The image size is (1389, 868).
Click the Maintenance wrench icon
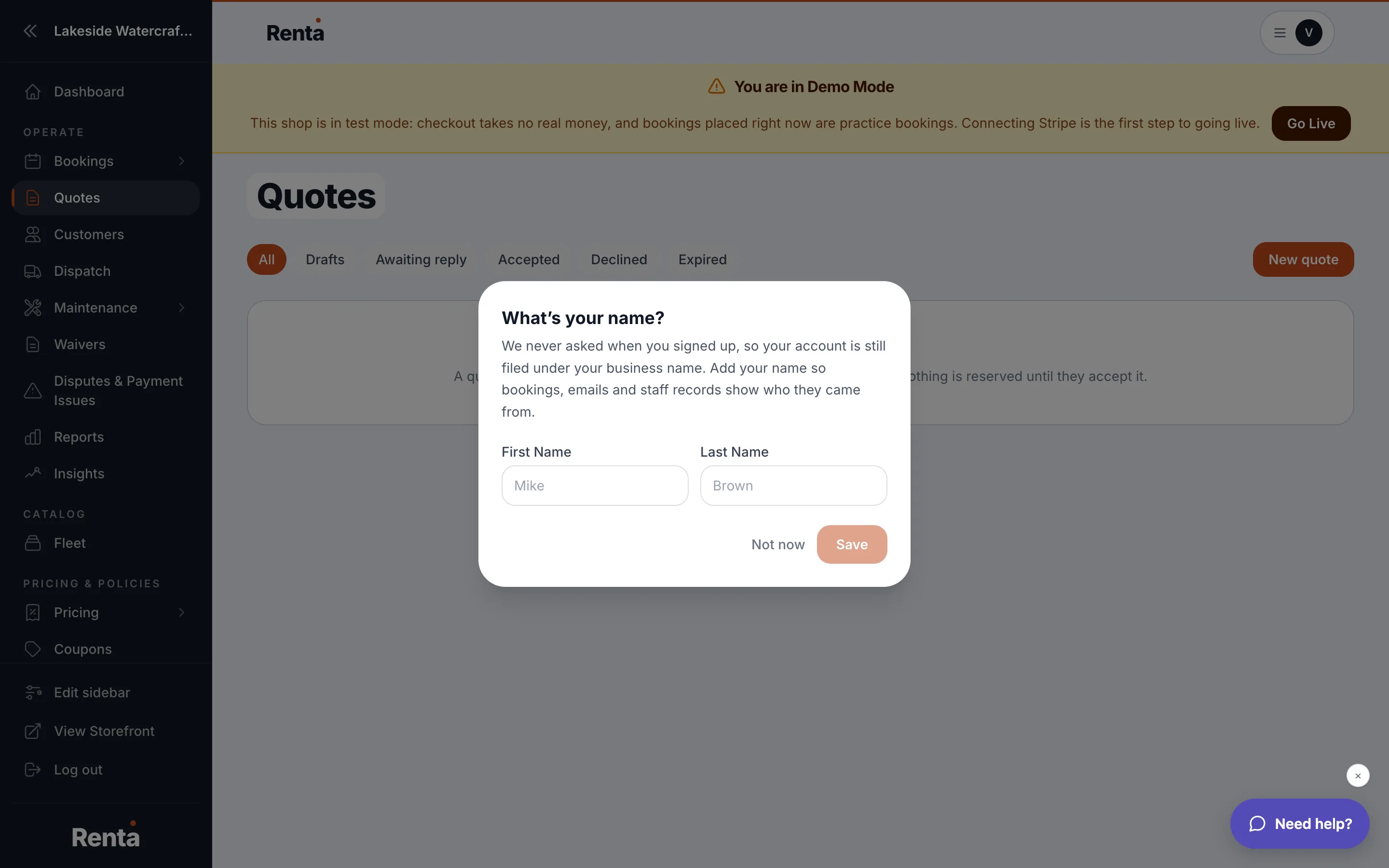pyautogui.click(x=33, y=308)
